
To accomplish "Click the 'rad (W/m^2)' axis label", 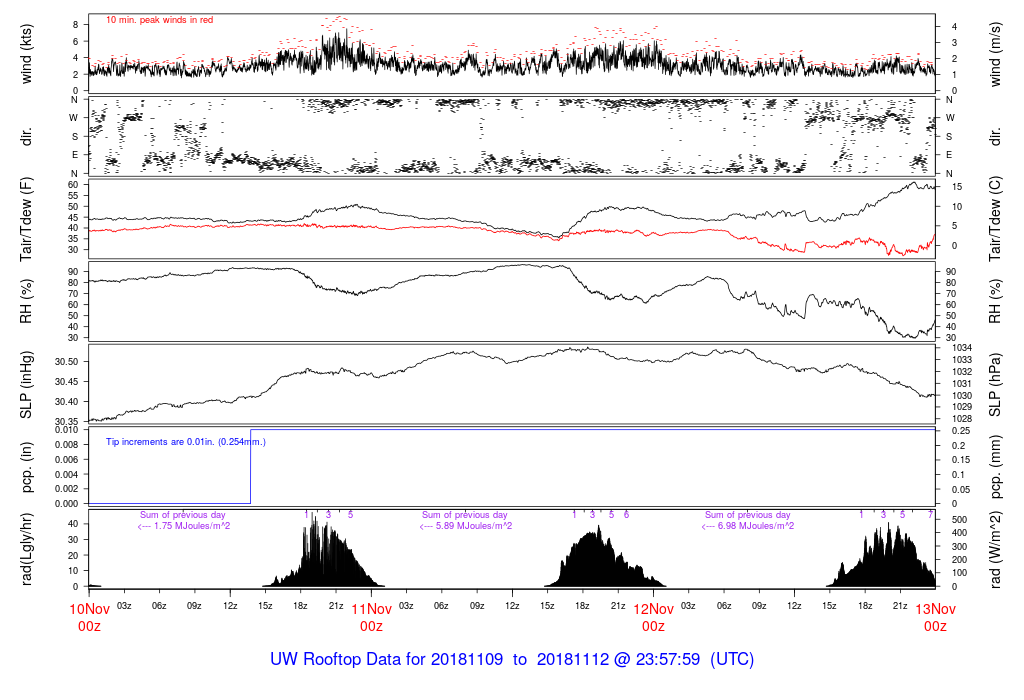I will tap(995, 549).
